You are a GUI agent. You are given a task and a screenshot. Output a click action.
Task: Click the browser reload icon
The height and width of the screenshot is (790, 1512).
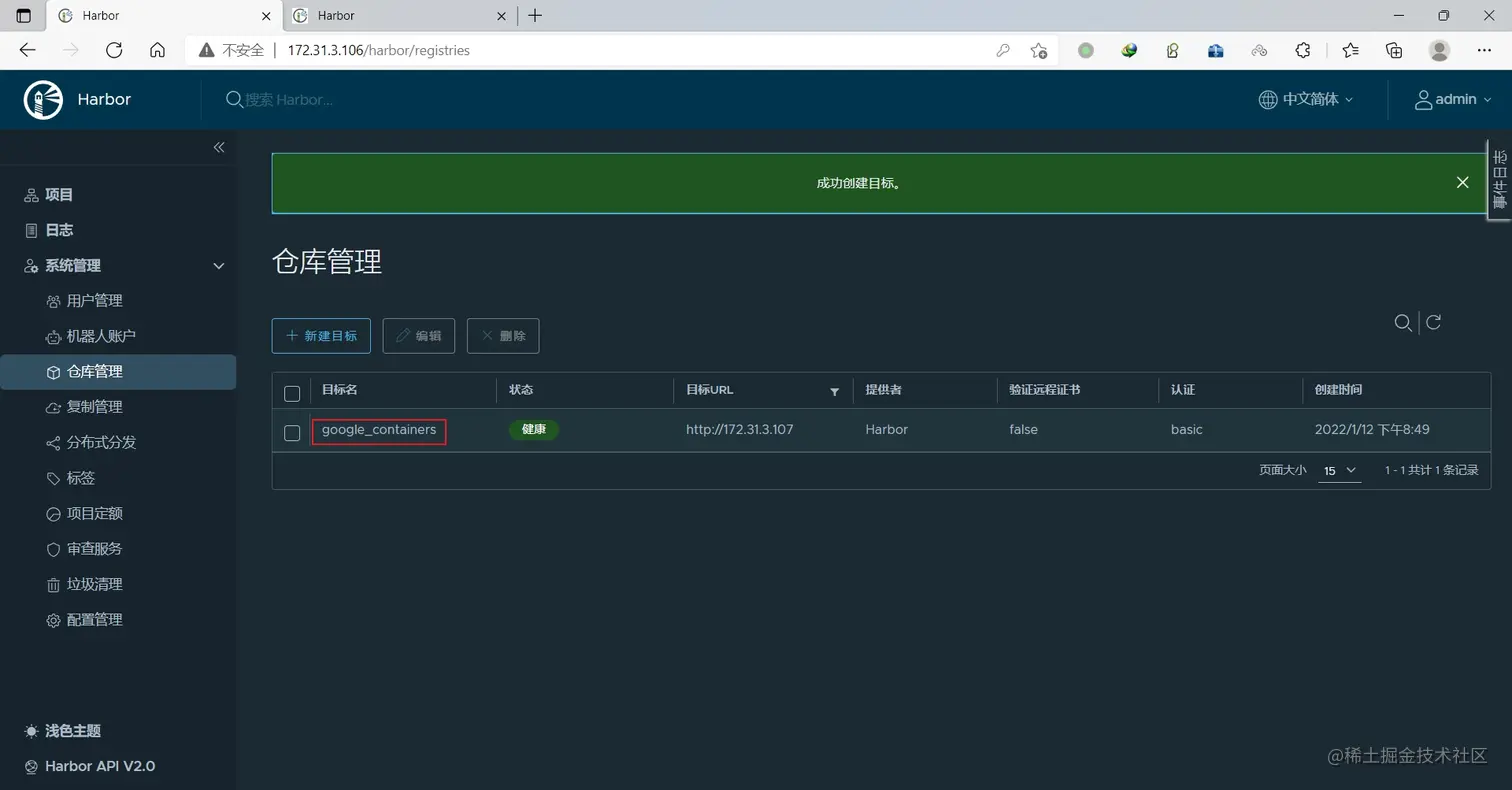coord(114,50)
